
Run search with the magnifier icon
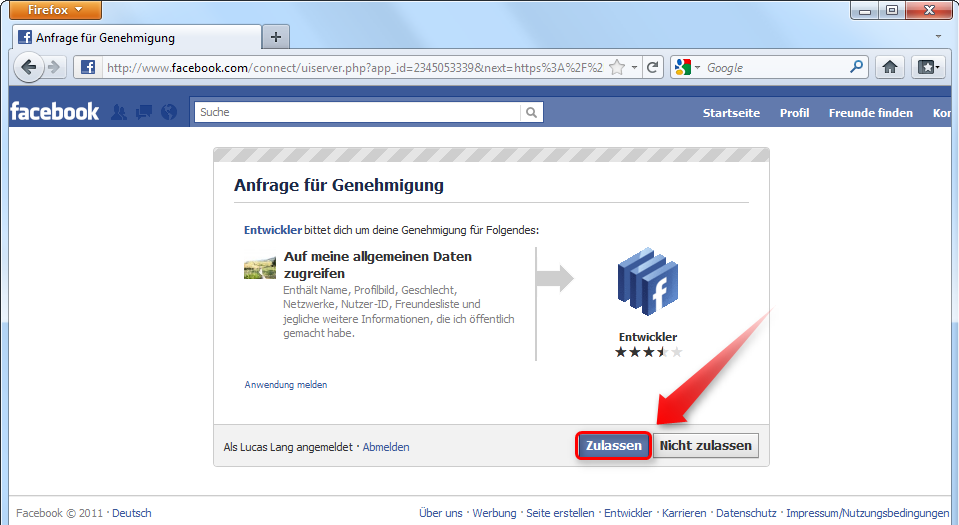point(857,67)
